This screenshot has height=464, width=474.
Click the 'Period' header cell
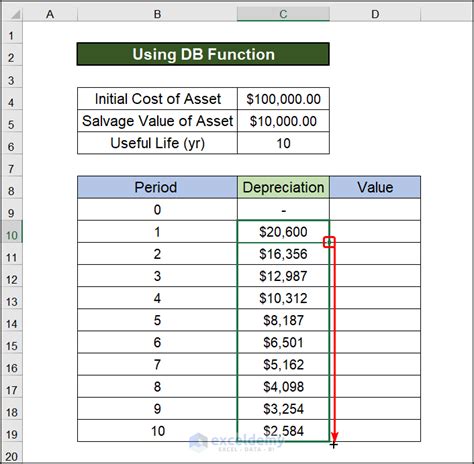157,187
